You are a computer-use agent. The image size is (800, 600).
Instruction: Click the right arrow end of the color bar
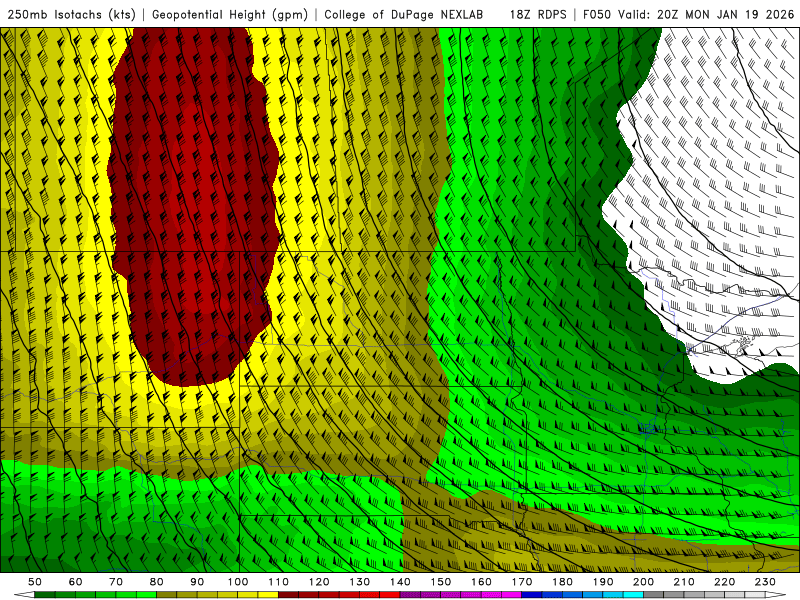point(776,595)
